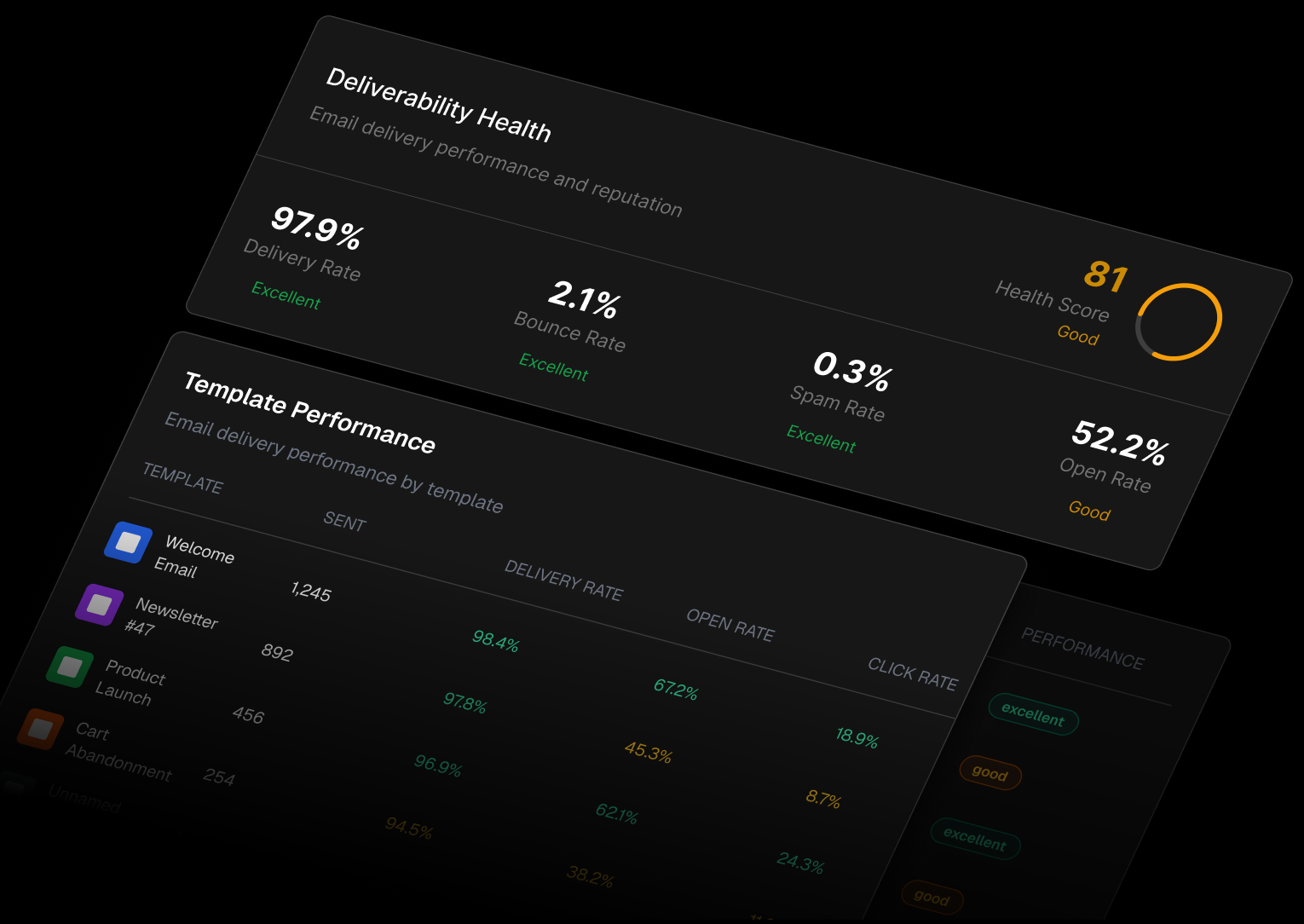Sort by the DELIVERY RATE column header
Screen dimensions: 1304x924
(x=563, y=580)
